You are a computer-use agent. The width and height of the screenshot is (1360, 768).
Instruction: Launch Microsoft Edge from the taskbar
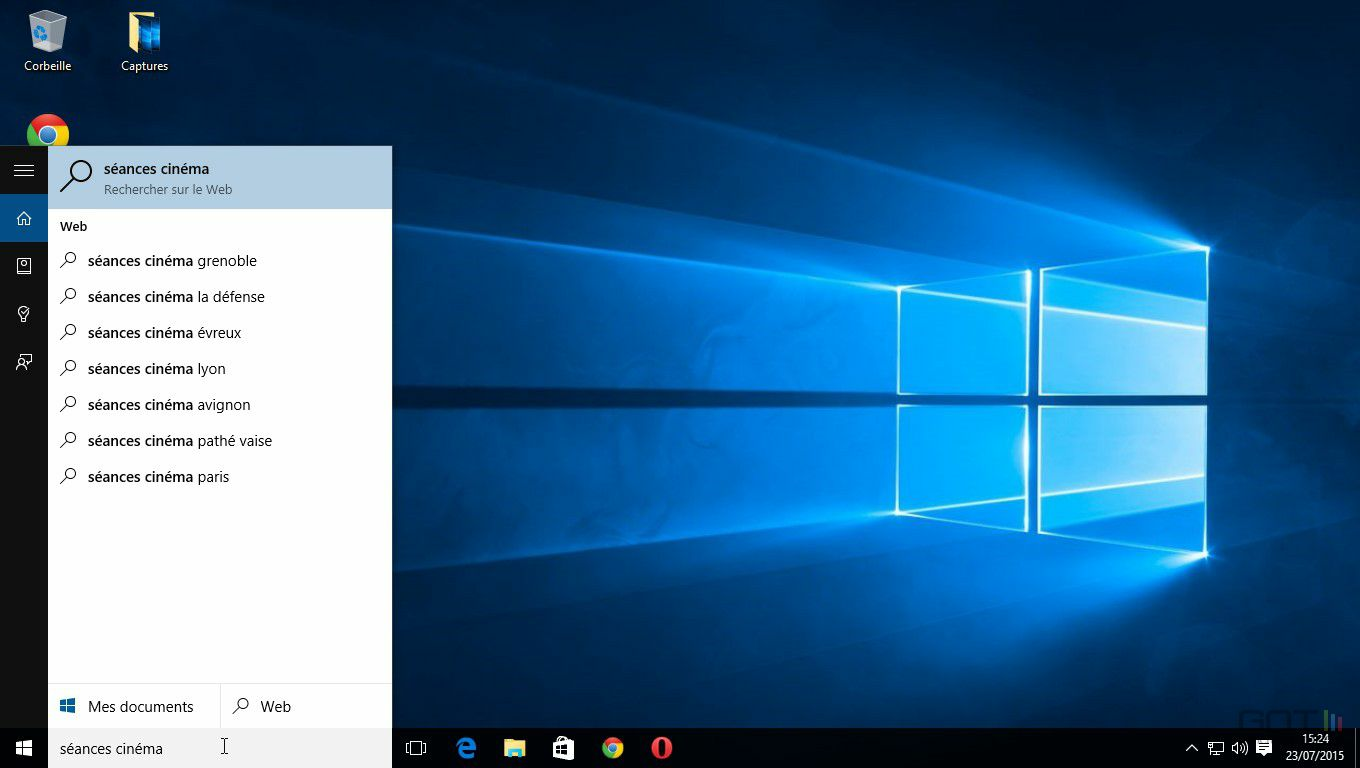[x=466, y=748]
